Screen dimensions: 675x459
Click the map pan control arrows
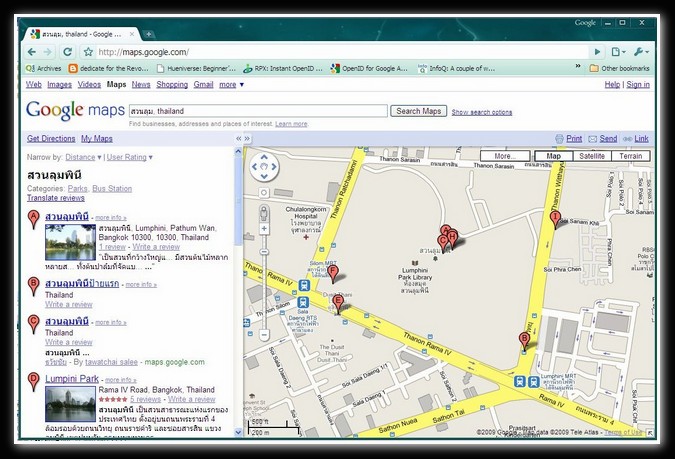point(264,167)
